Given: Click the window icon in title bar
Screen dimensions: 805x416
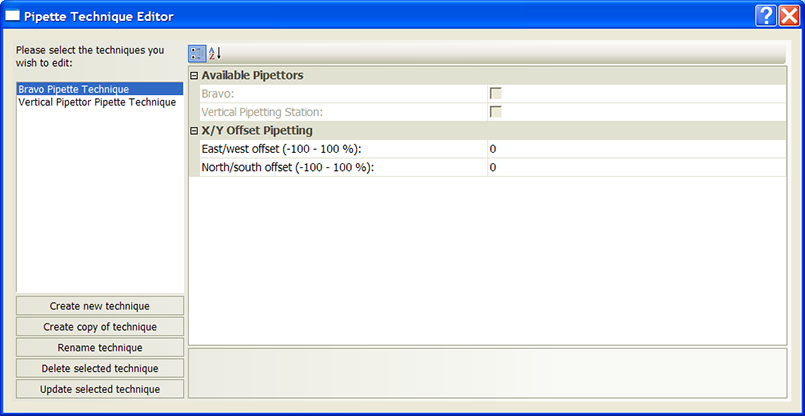Looking at the screenshot, I should [x=13, y=16].
